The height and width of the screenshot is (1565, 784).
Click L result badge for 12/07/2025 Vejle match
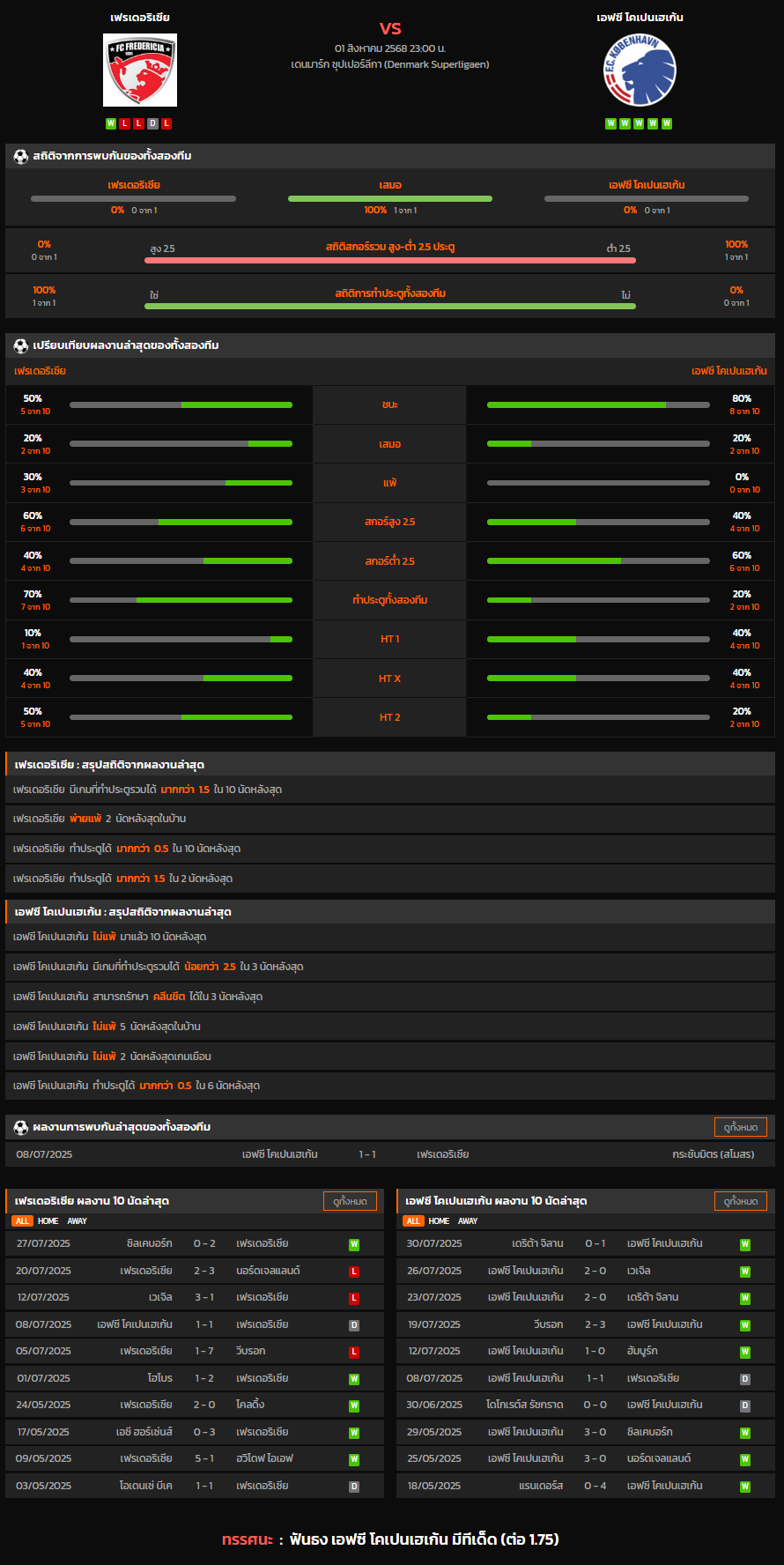coord(354,1298)
